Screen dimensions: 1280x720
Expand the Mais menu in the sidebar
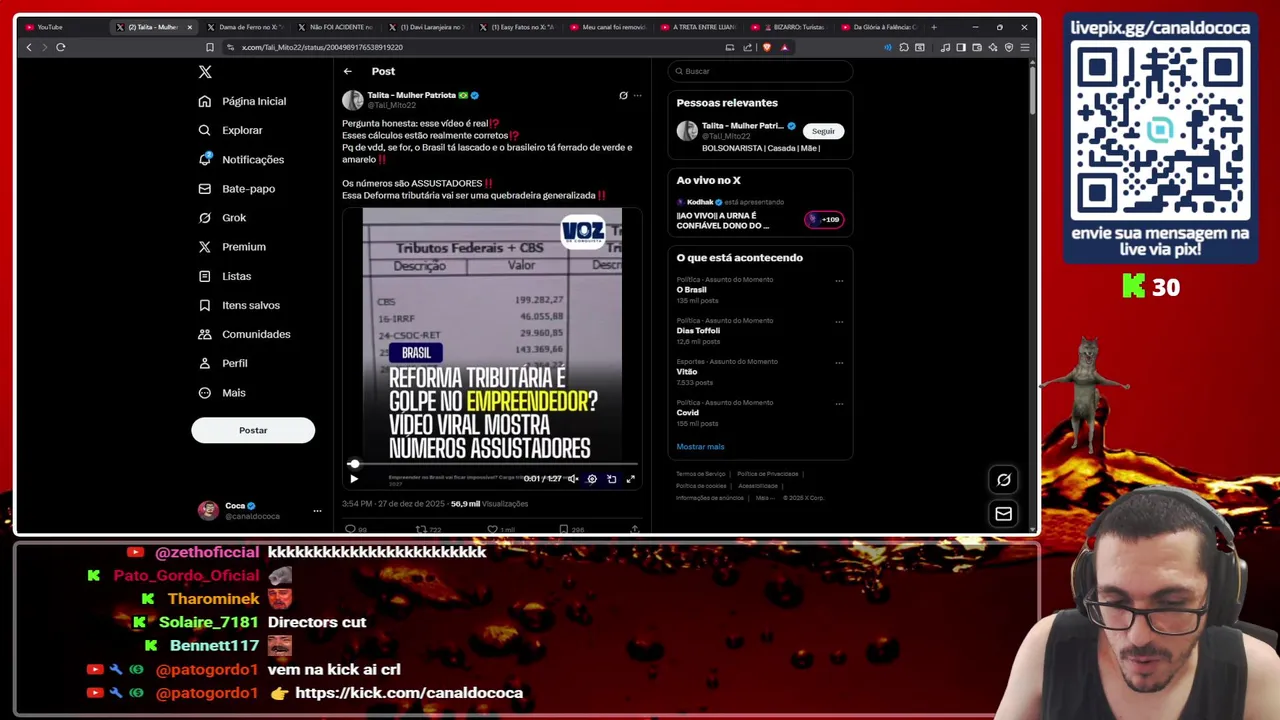coord(222,392)
